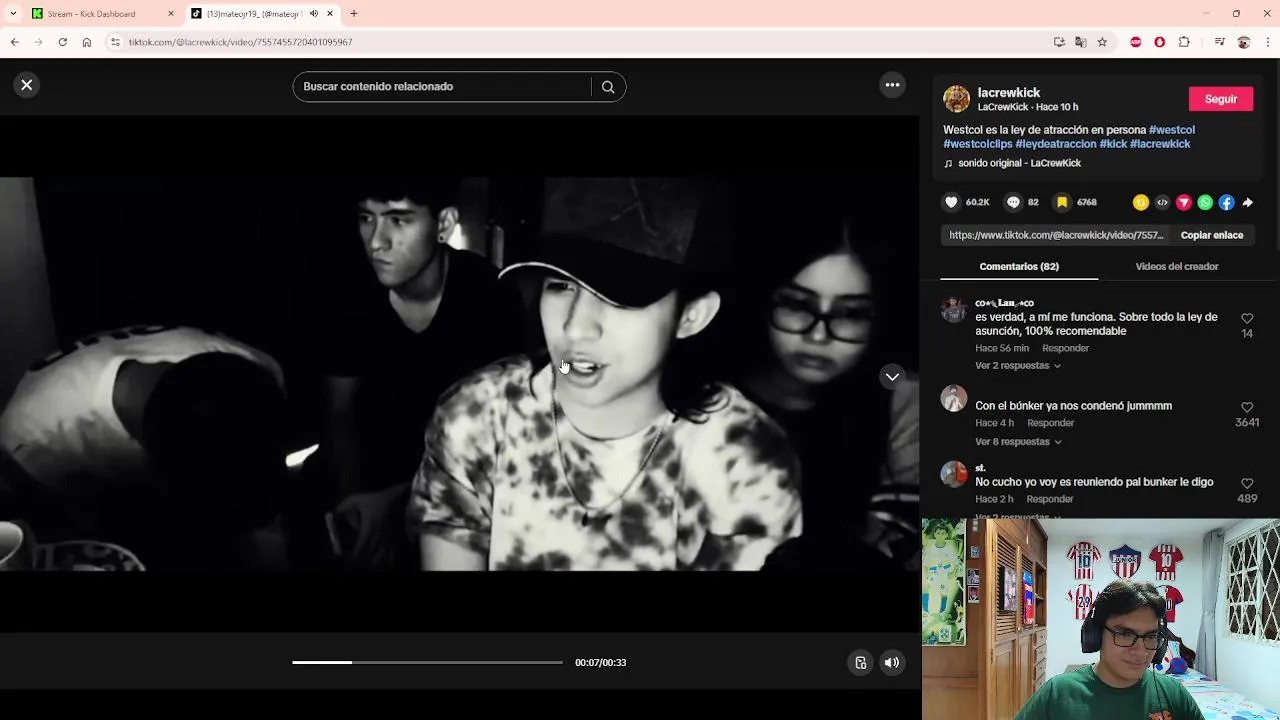Viewport: 1280px width, 720px height.
Task: Click the site info icon in address bar
Action: [115, 42]
